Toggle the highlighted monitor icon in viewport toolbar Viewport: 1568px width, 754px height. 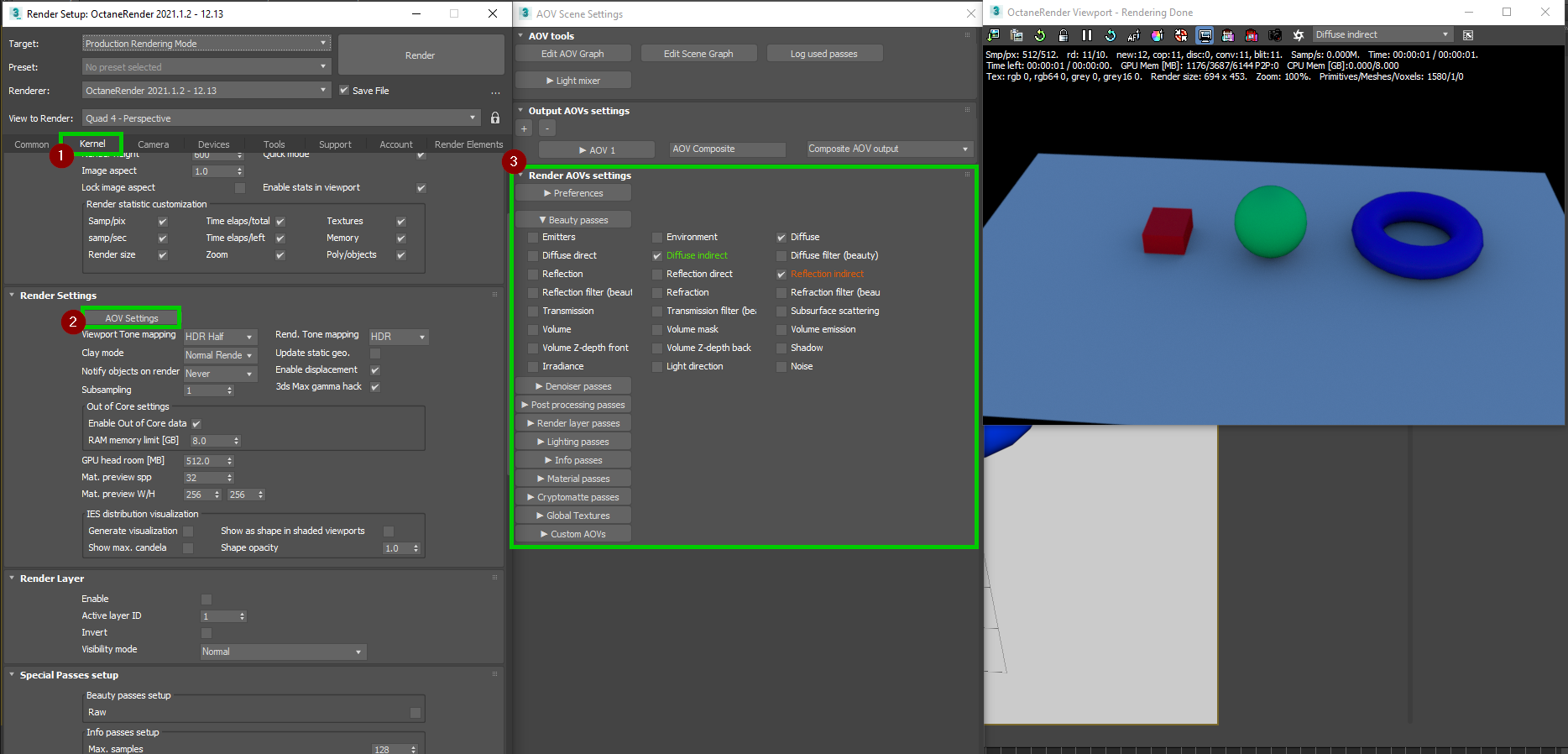[x=1205, y=35]
